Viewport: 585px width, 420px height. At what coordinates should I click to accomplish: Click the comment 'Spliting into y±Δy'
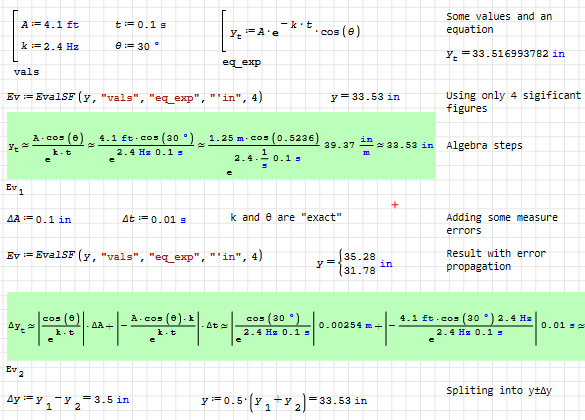pos(499,391)
